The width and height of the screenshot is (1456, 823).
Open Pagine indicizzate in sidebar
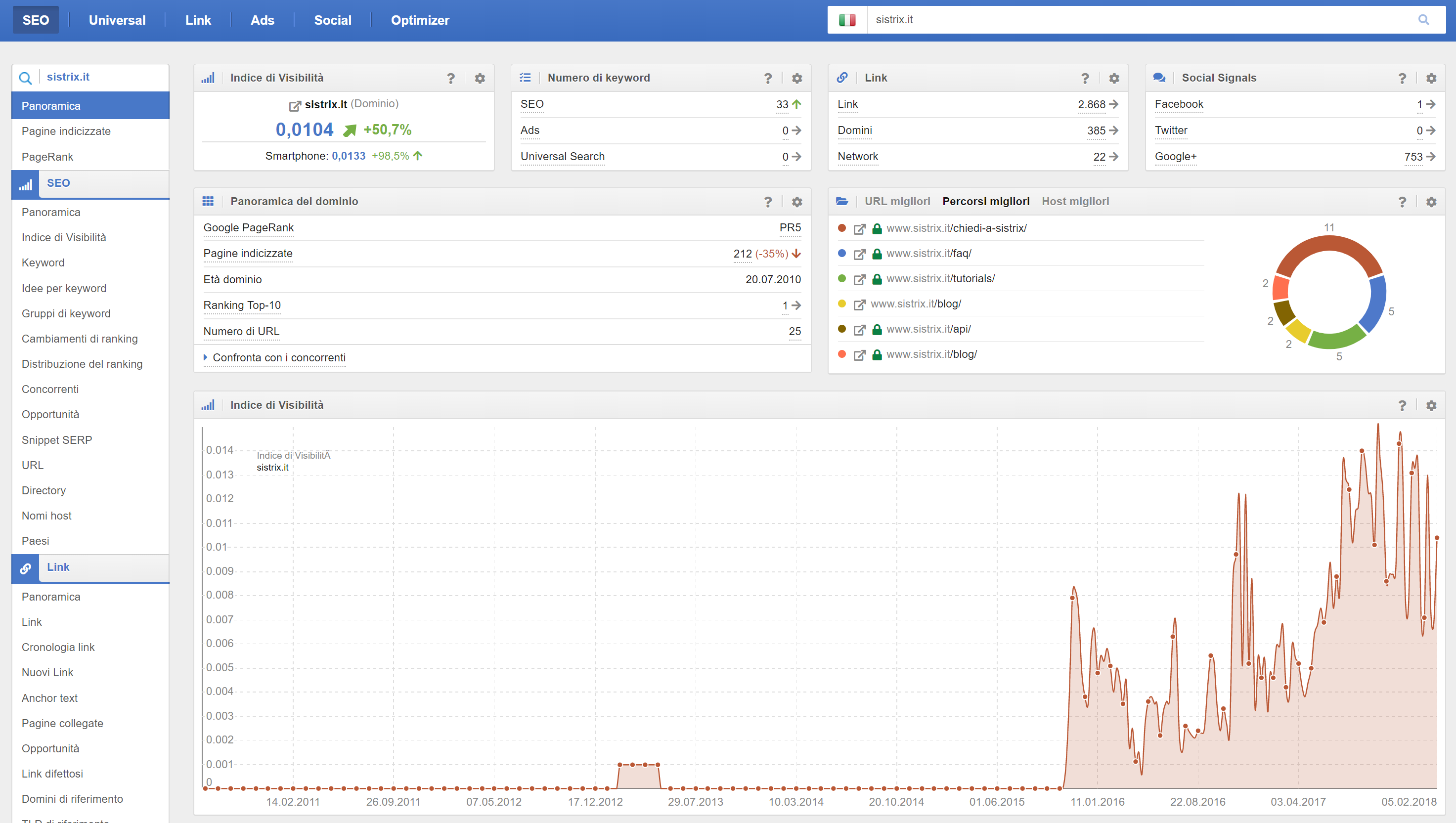pos(66,131)
